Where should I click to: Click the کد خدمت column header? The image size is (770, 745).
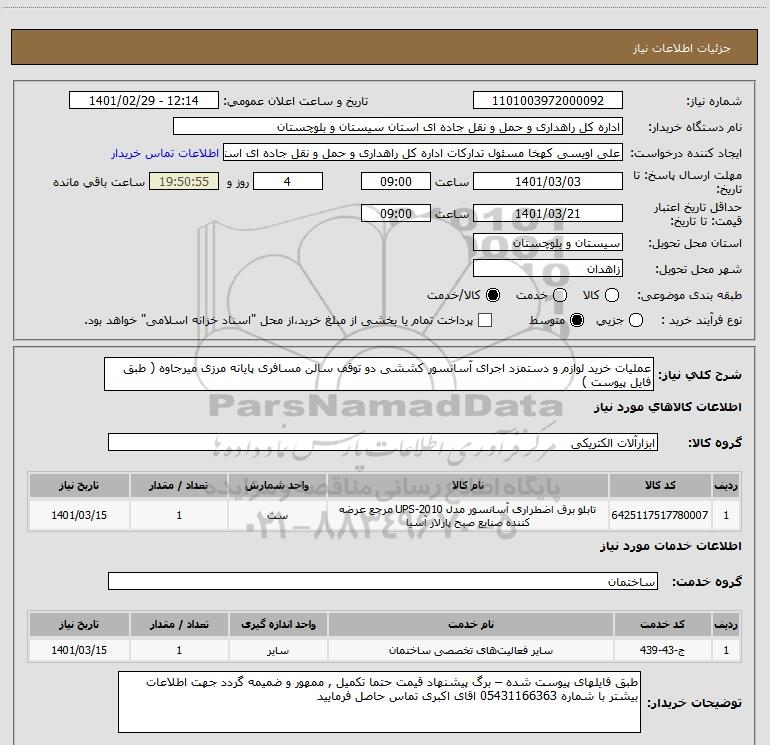pos(662,624)
